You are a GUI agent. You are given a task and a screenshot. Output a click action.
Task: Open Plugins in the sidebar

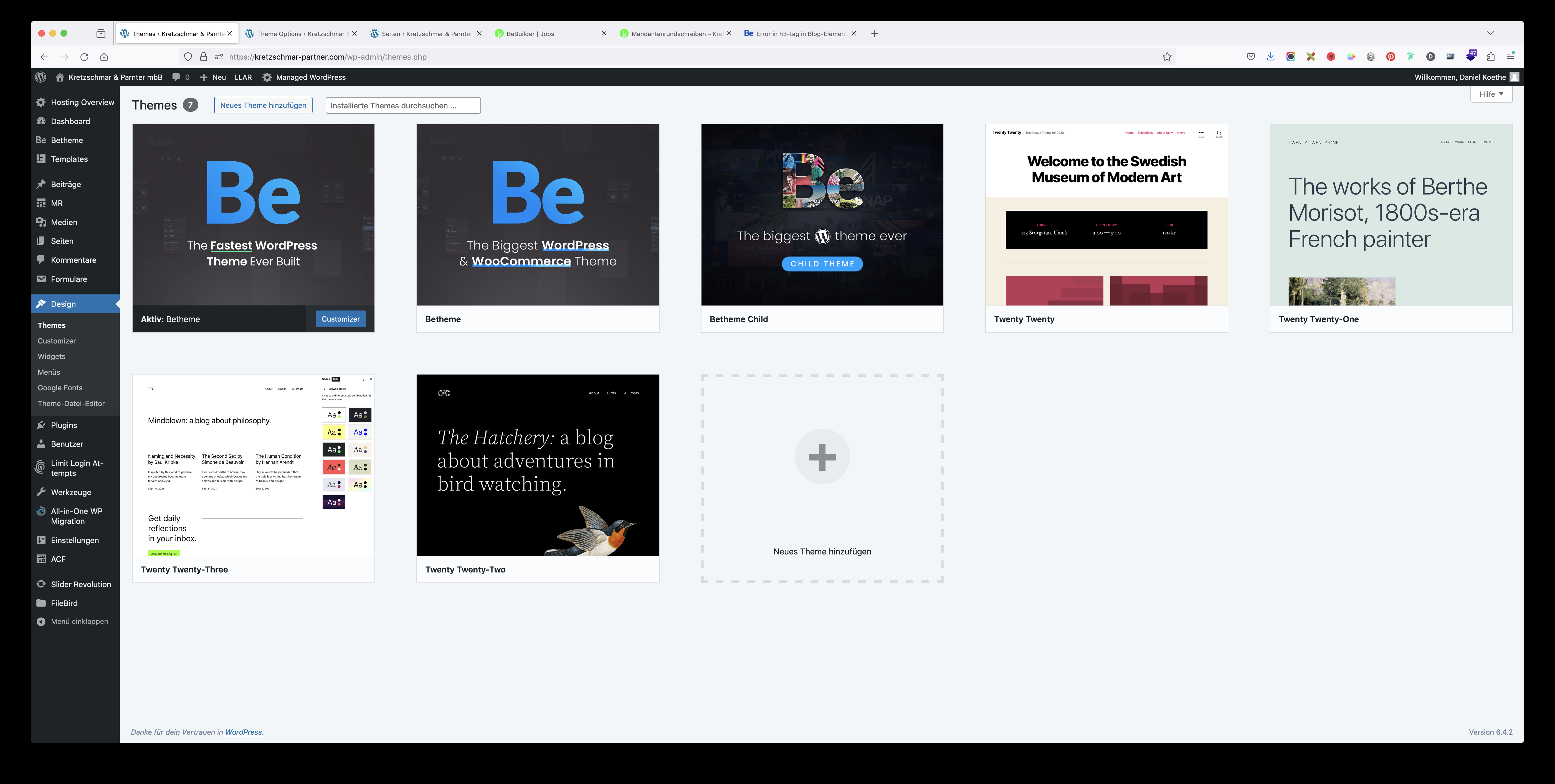click(x=75, y=425)
